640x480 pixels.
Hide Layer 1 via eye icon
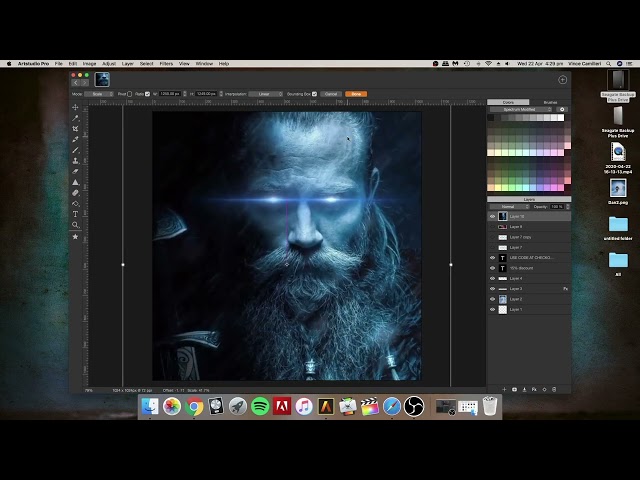click(493, 309)
